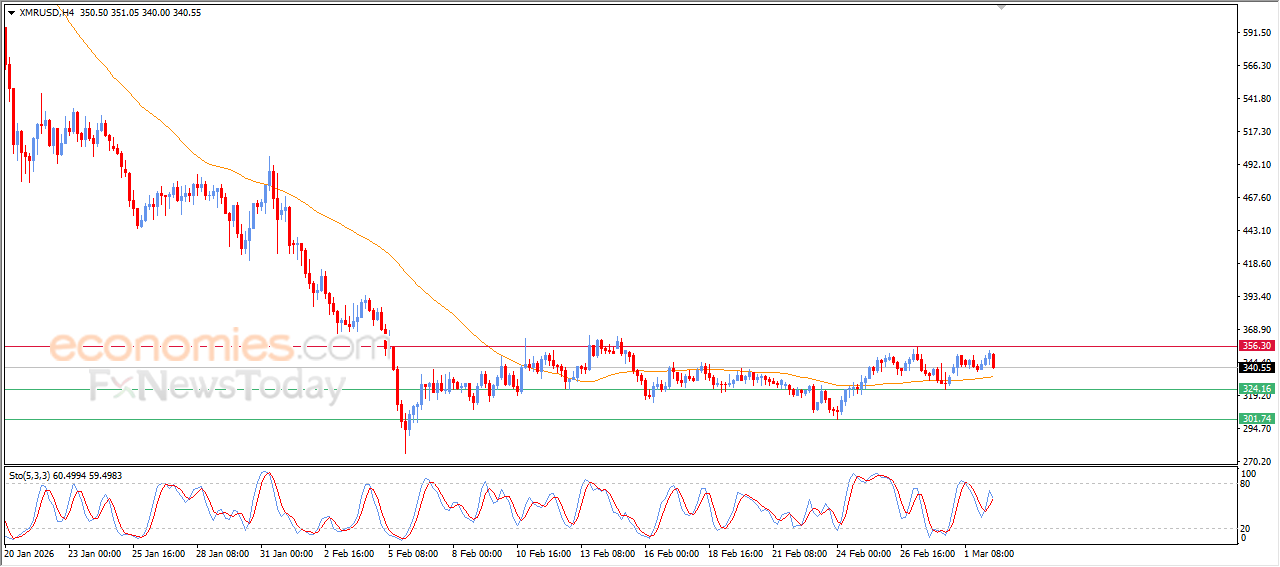Select the green 324.16 level label

[x=1256, y=389]
